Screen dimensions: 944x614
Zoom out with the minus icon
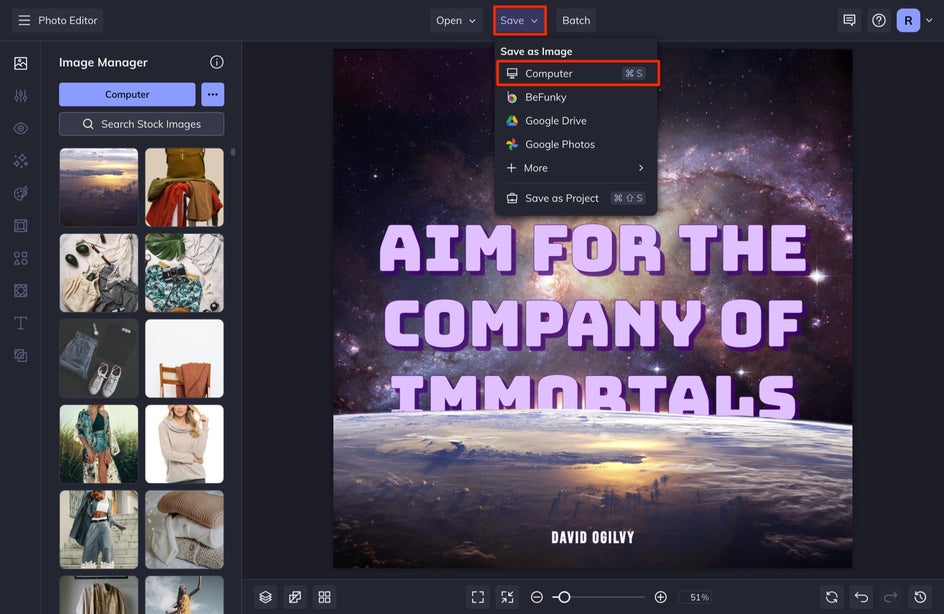(x=536, y=597)
